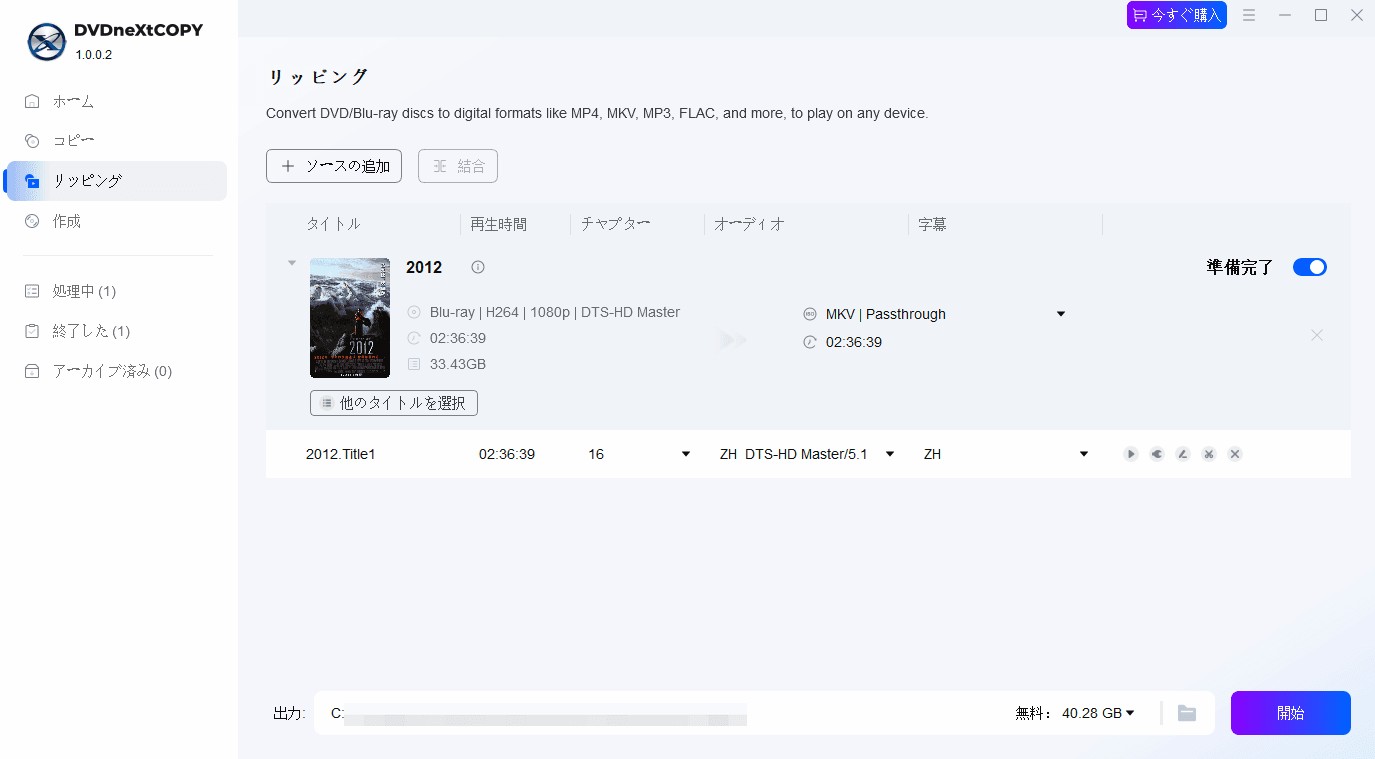Select リッピング in the sidebar
This screenshot has height=759, width=1375.
(x=117, y=181)
